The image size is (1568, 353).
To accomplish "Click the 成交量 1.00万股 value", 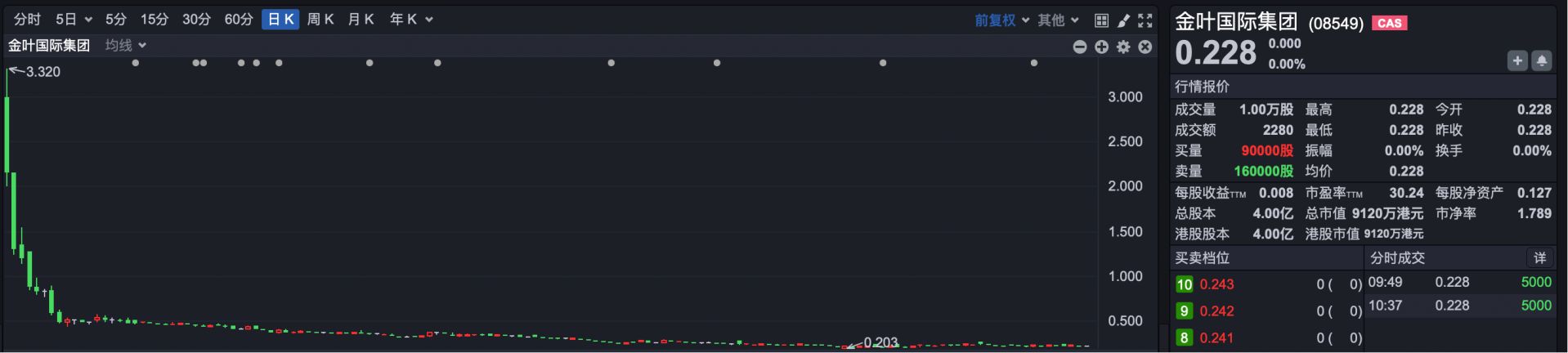I will [x=1266, y=109].
